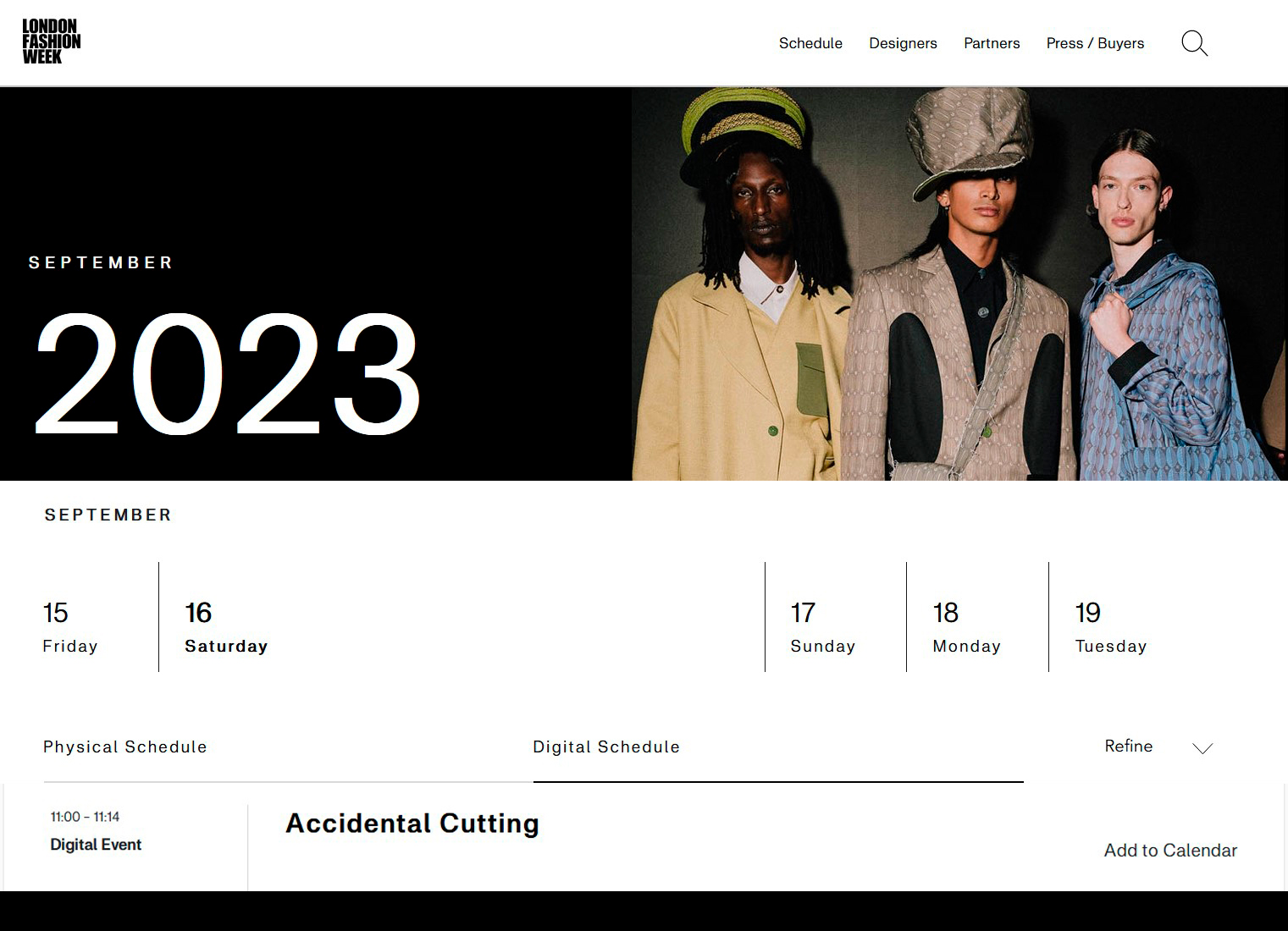Click the large 2023 banner heading
Image resolution: width=1288 pixels, height=931 pixels.
228,373
